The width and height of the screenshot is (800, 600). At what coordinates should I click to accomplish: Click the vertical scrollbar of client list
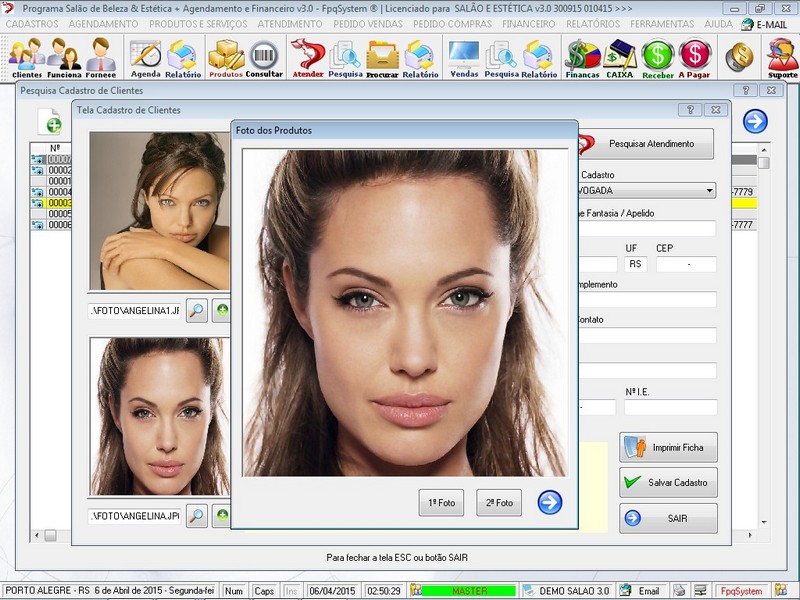click(x=764, y=337)
